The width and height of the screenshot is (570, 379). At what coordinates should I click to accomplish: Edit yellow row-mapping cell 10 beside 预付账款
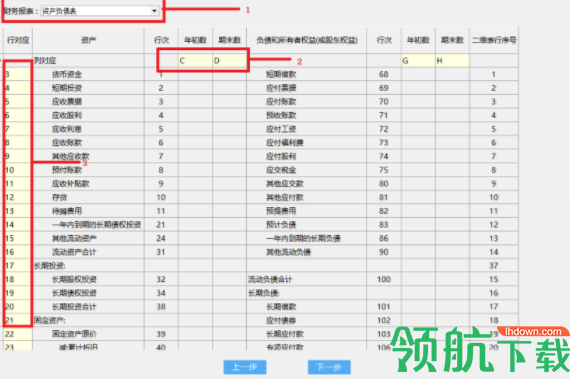click(17, 170)
